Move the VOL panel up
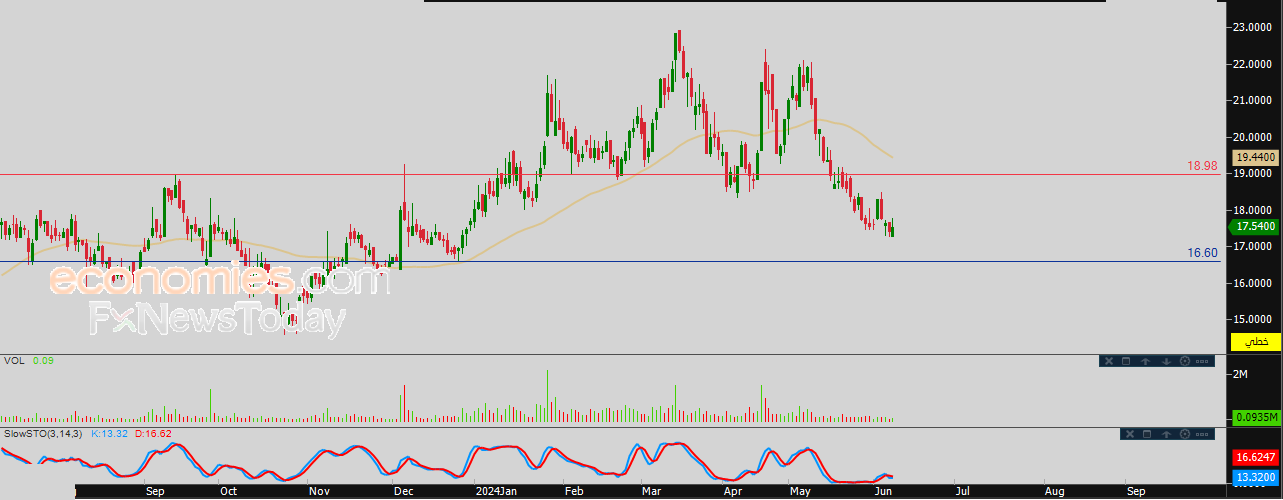This screenshot has height=500, width=1283. [x=1145, y=361]
